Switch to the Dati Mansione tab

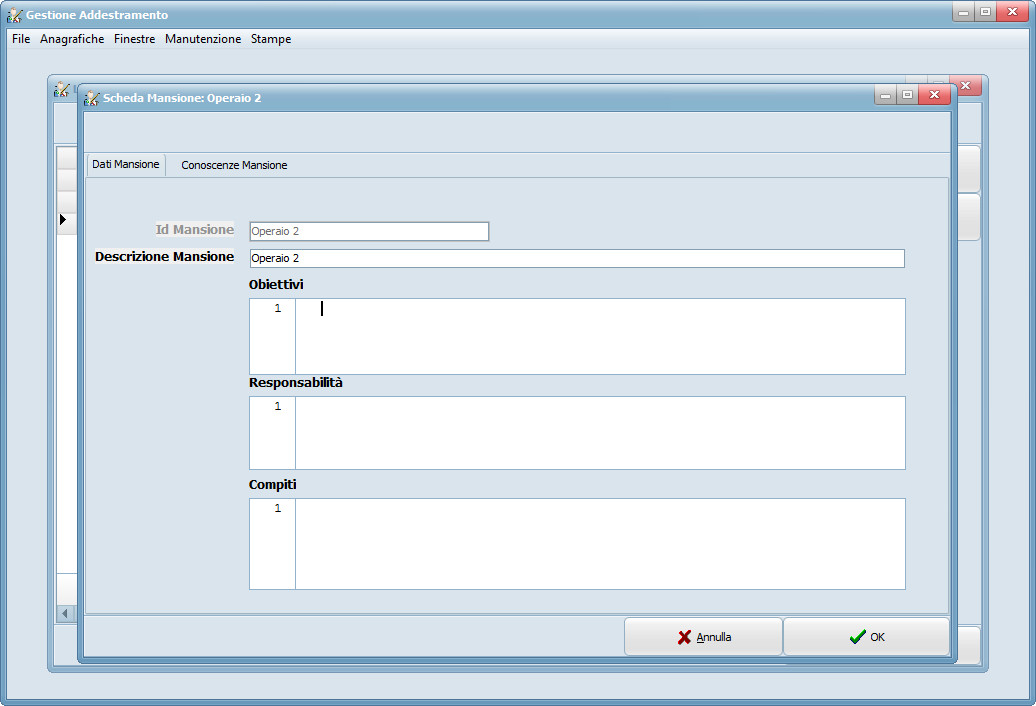(126, 164)
